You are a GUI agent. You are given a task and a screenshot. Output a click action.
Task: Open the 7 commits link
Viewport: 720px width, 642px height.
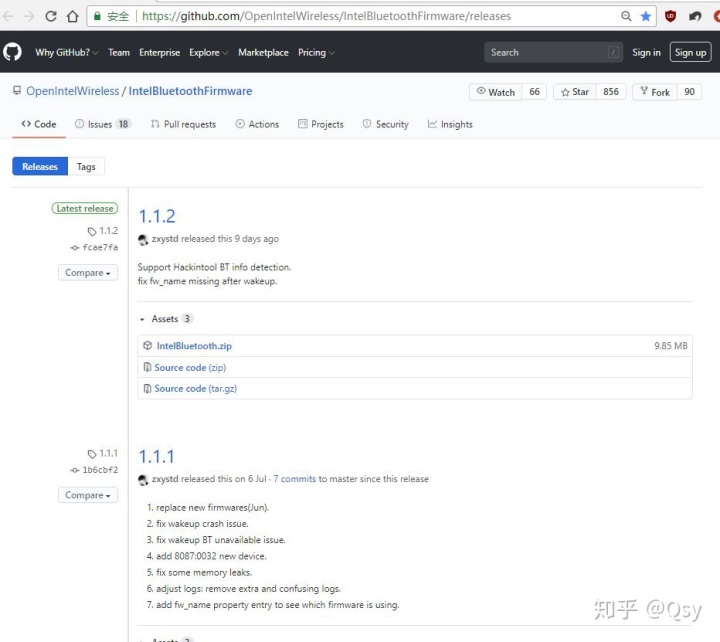click(x=294, y=479)
